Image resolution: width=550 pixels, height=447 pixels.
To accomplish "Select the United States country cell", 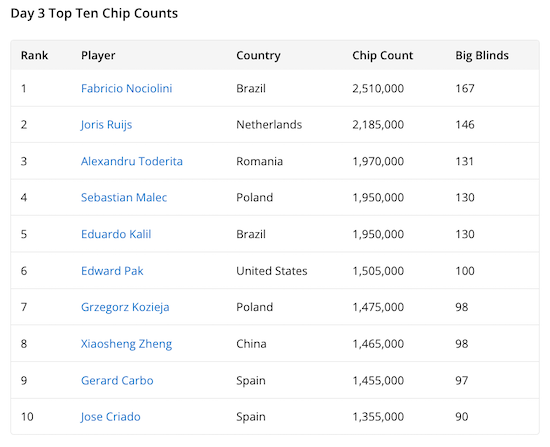I will click(x=271, y=271).
